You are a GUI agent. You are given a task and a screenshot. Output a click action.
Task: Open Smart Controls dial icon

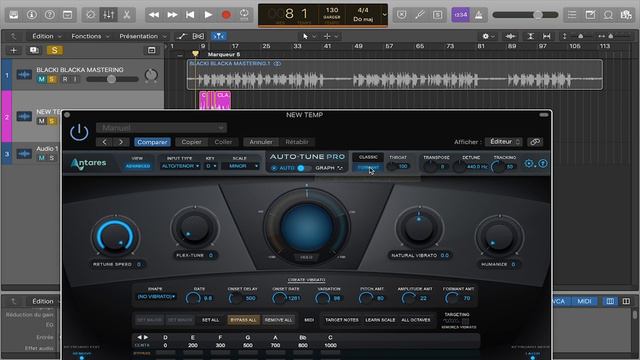point(91,15)
